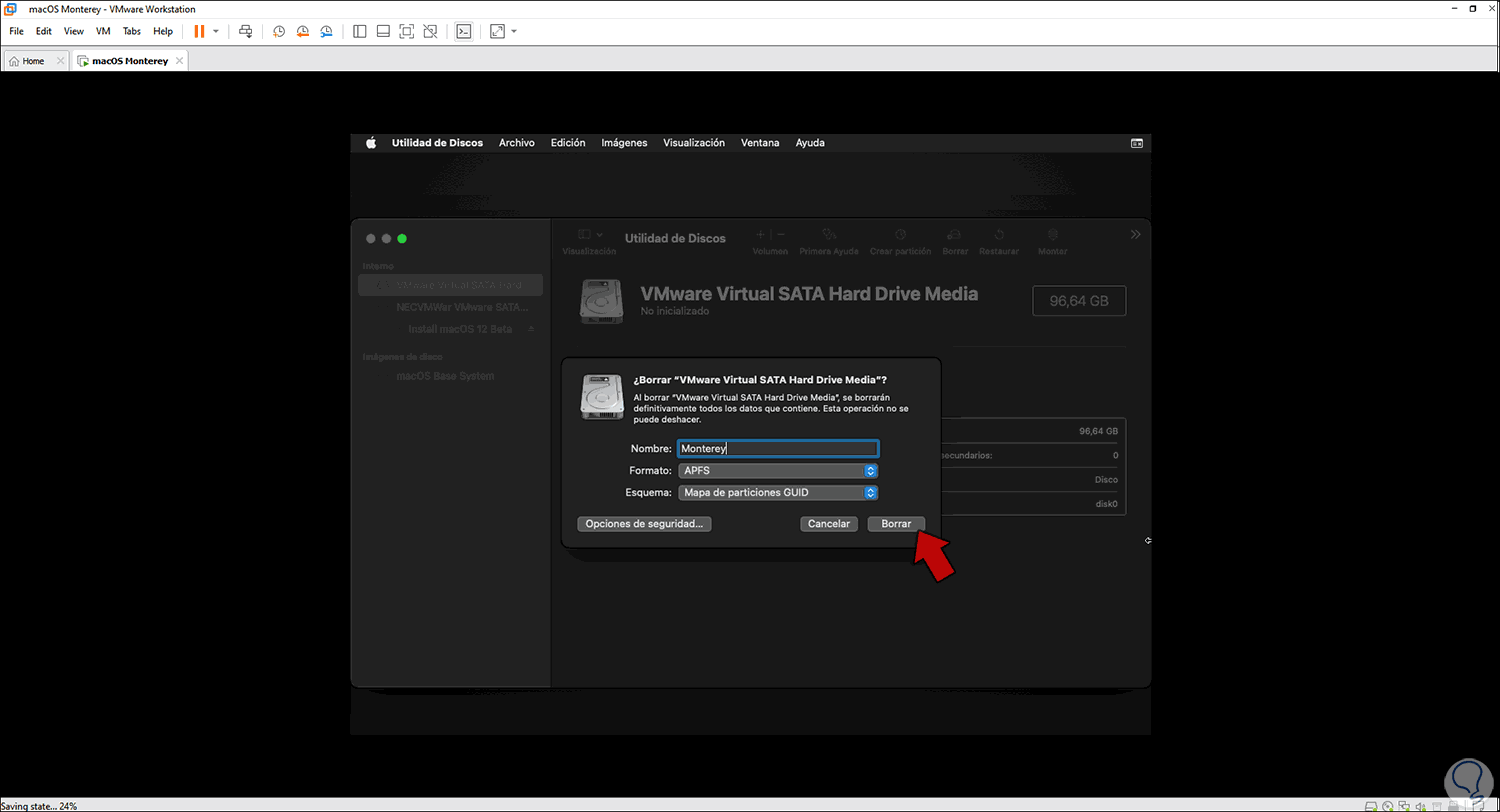
Task: Enter full screen mode icon
Action: coord(406,31)
